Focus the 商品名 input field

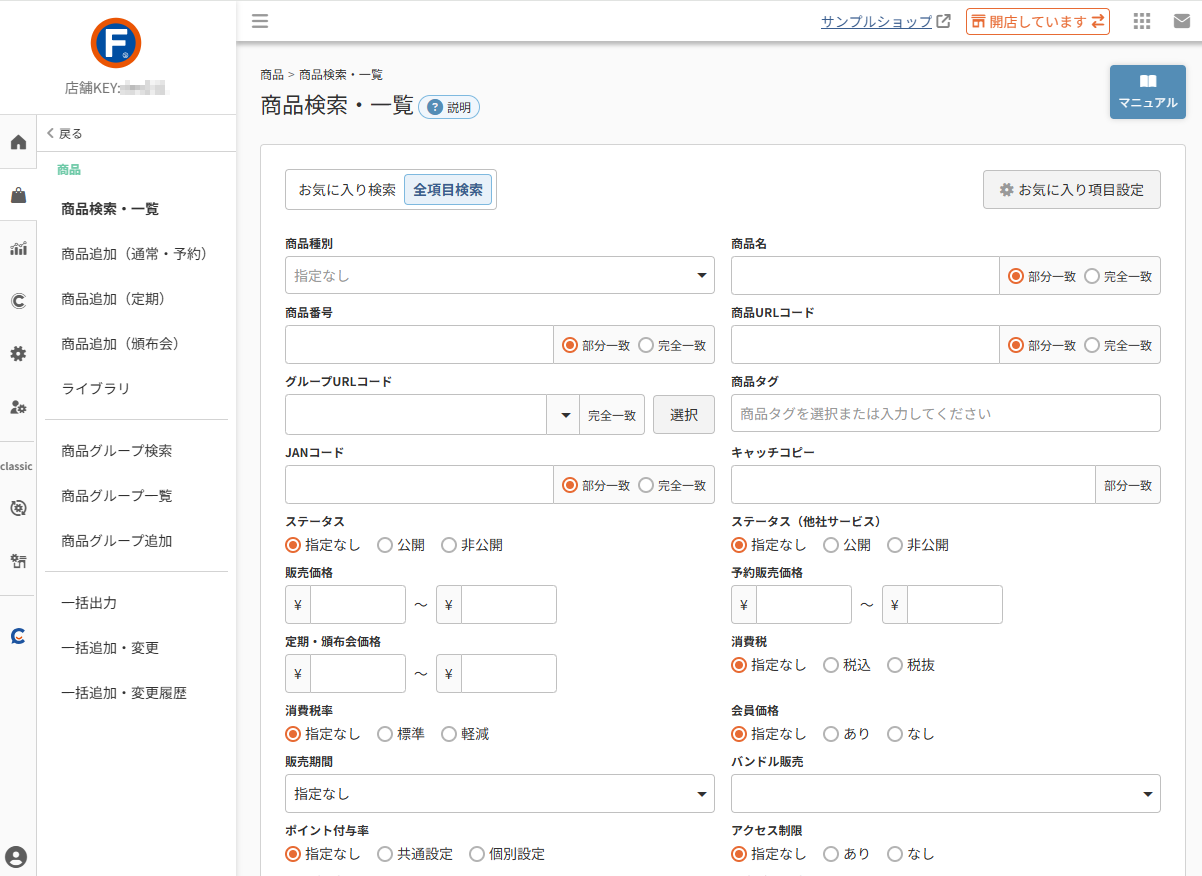pos(865,275)
